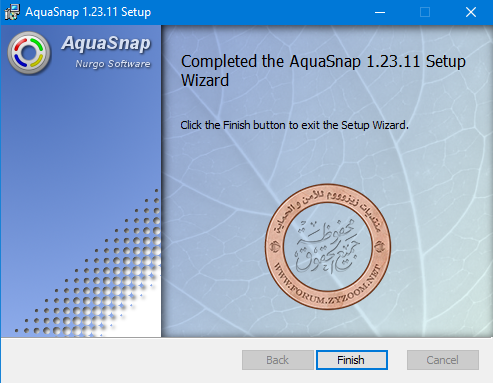Close the AquaSnap Setup window
Screen dimensions: 493x383
click(x=471, y=12)
